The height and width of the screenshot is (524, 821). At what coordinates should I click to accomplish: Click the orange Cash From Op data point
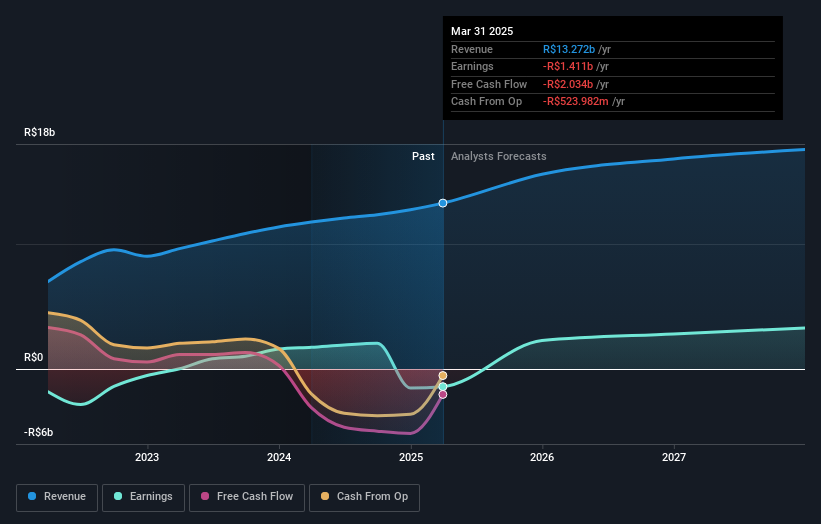[x=443, y=376]
